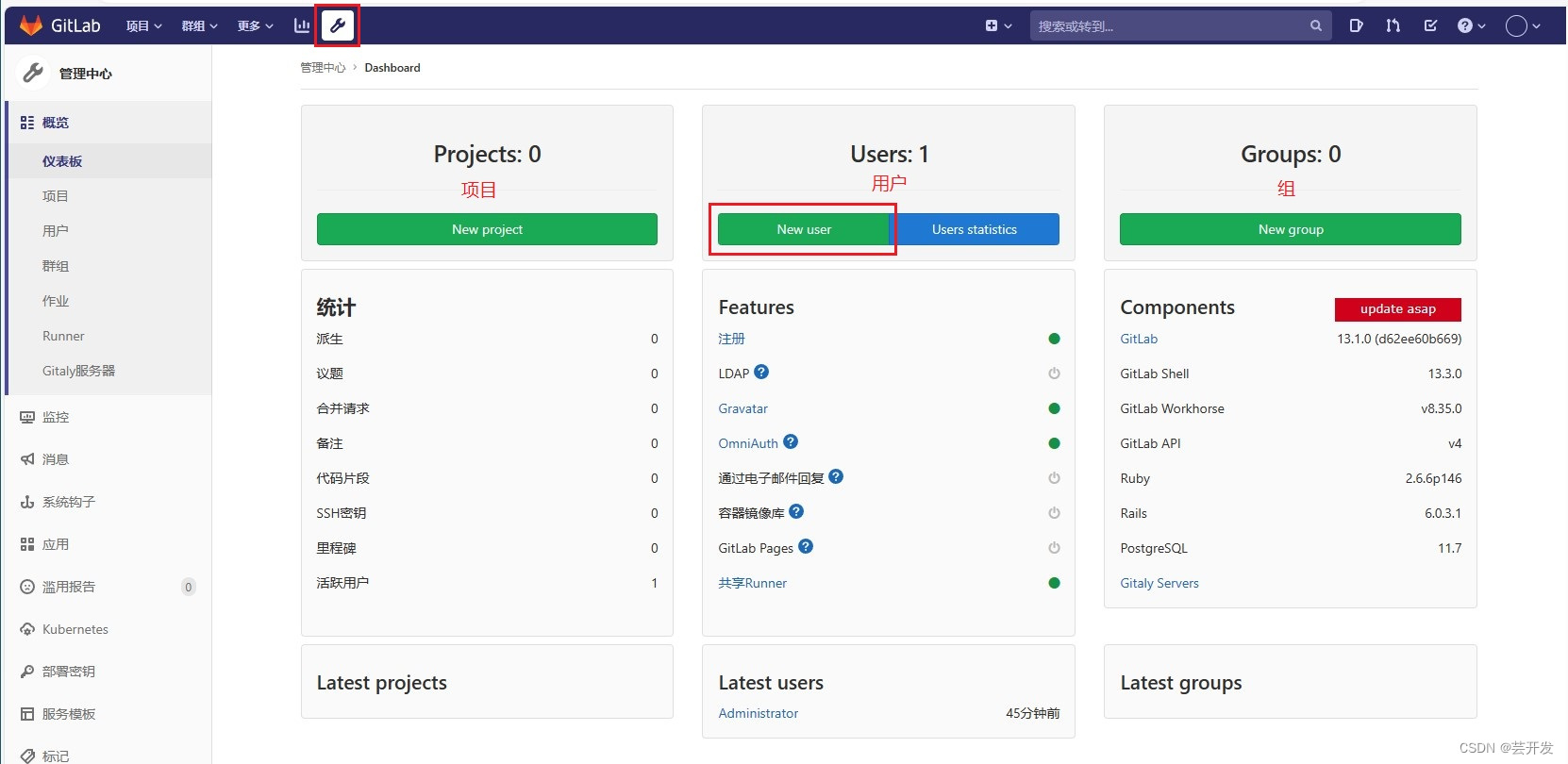Viewport: 1568px width, 764px height.
Task: Click the 管理中心 breadcrumb link
Action: click(323, 68)
